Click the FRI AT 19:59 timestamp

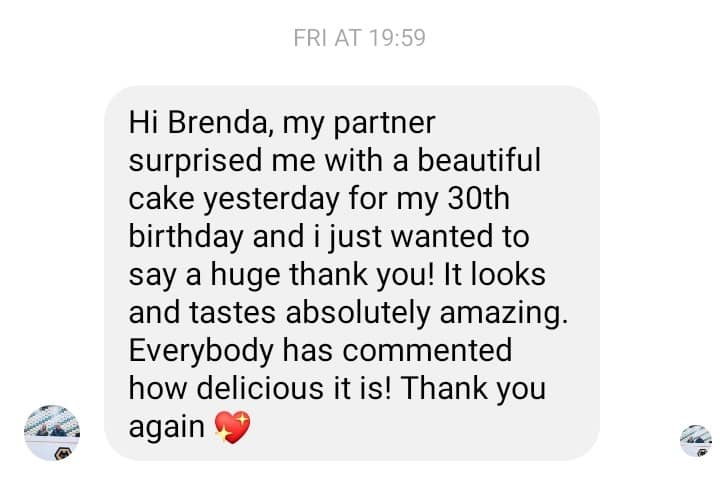[x=360, y=38]
